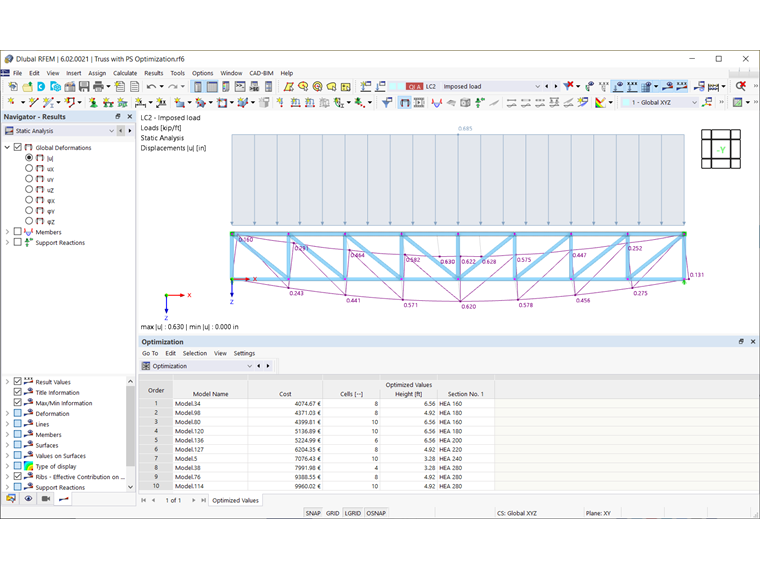The image size is (760, 570).
Task: Select the uy deformation radio button
Action: [x=29, y=179]
